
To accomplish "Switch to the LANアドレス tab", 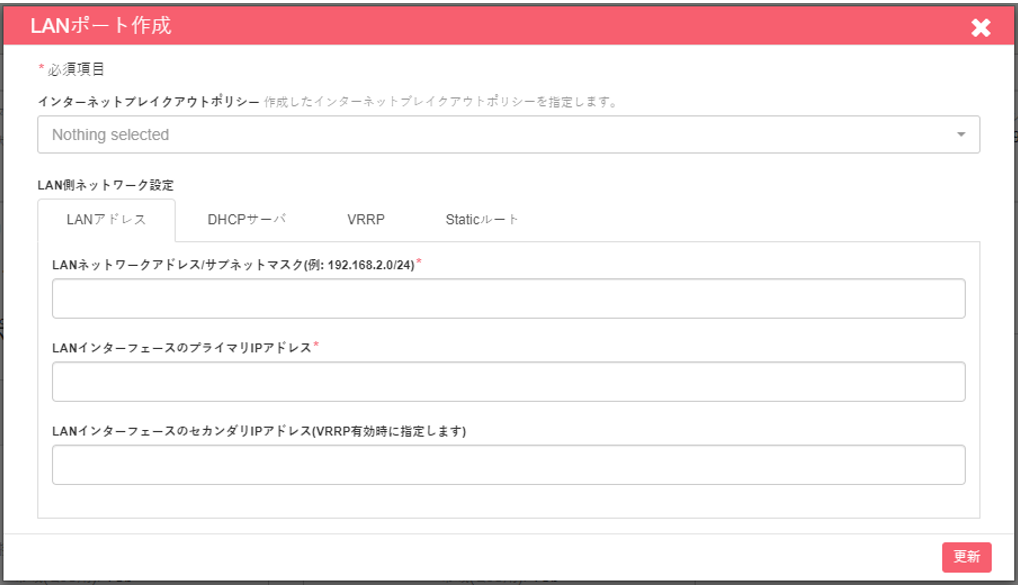I will click(106, 220).
